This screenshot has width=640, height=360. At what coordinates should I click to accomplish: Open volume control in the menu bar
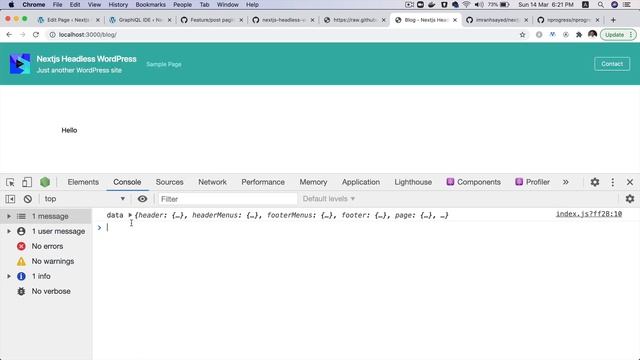(479, 5)
